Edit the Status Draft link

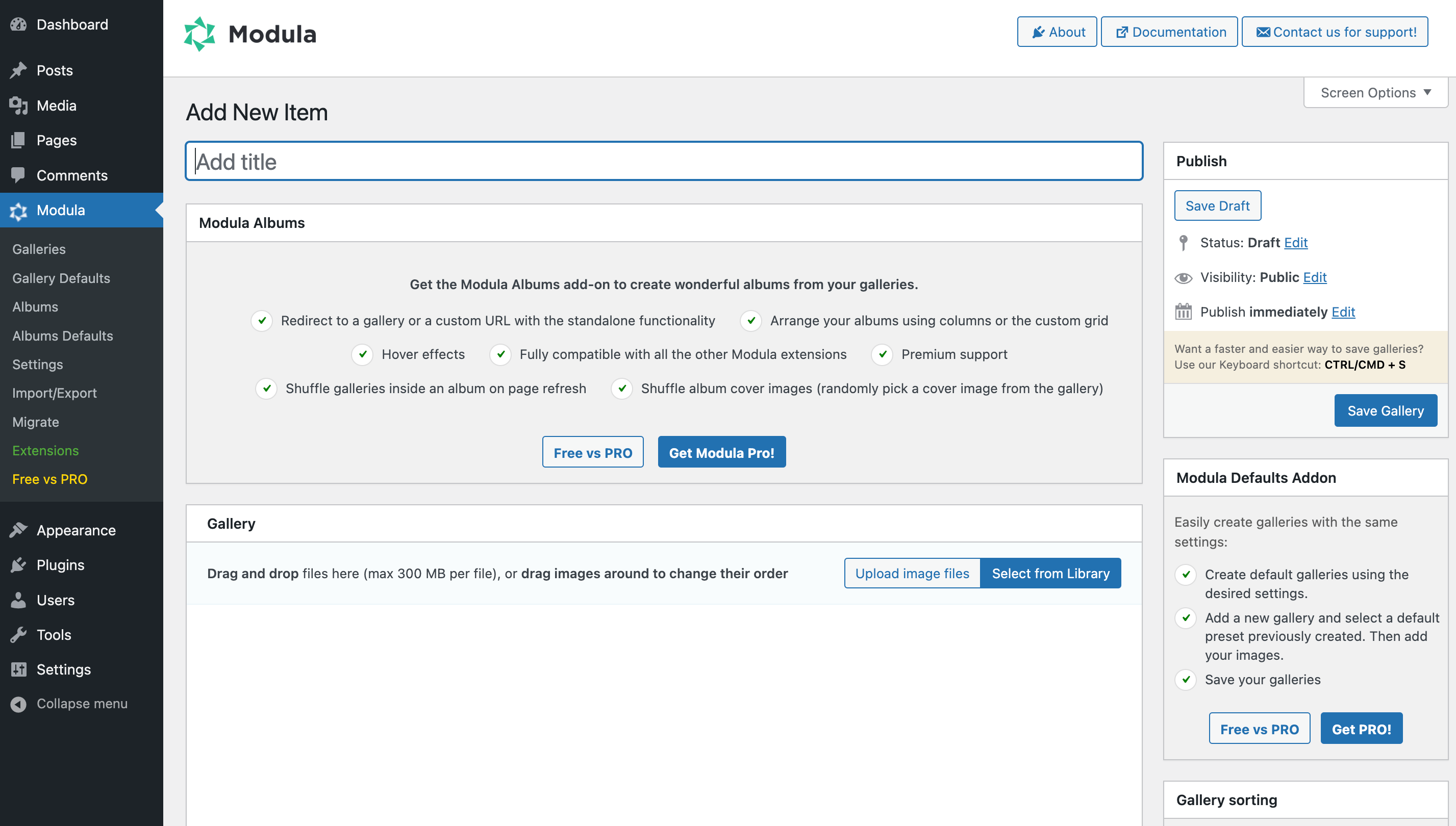click(x=1296, y=243)
